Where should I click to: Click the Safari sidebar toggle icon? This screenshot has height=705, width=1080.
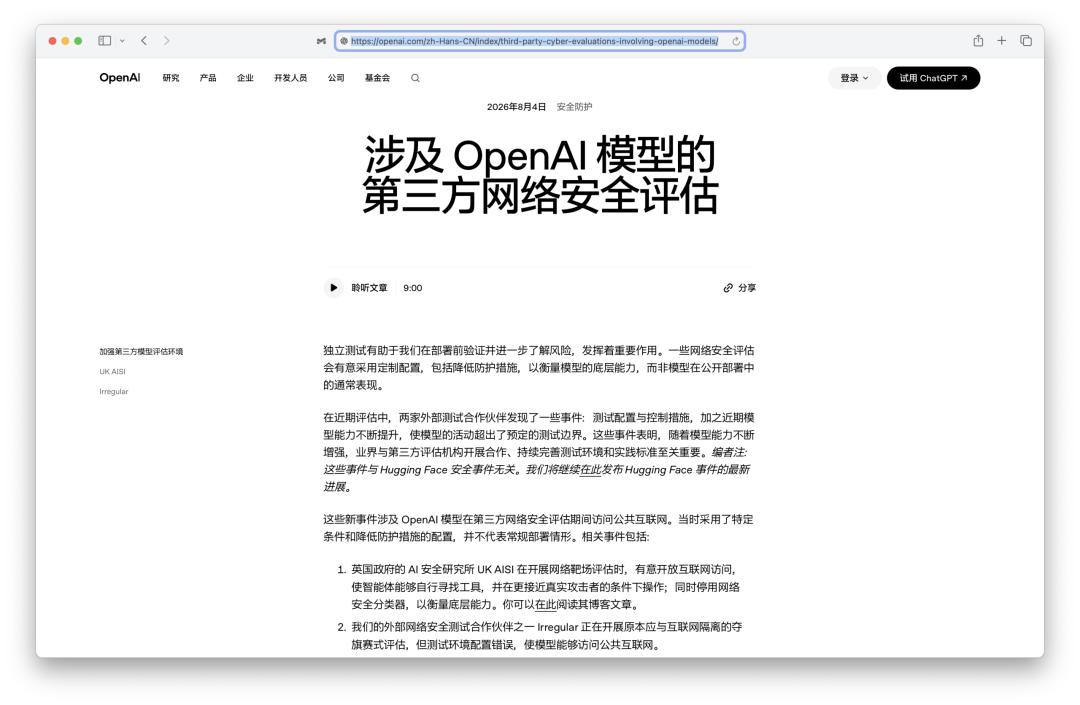pos(105,41)
